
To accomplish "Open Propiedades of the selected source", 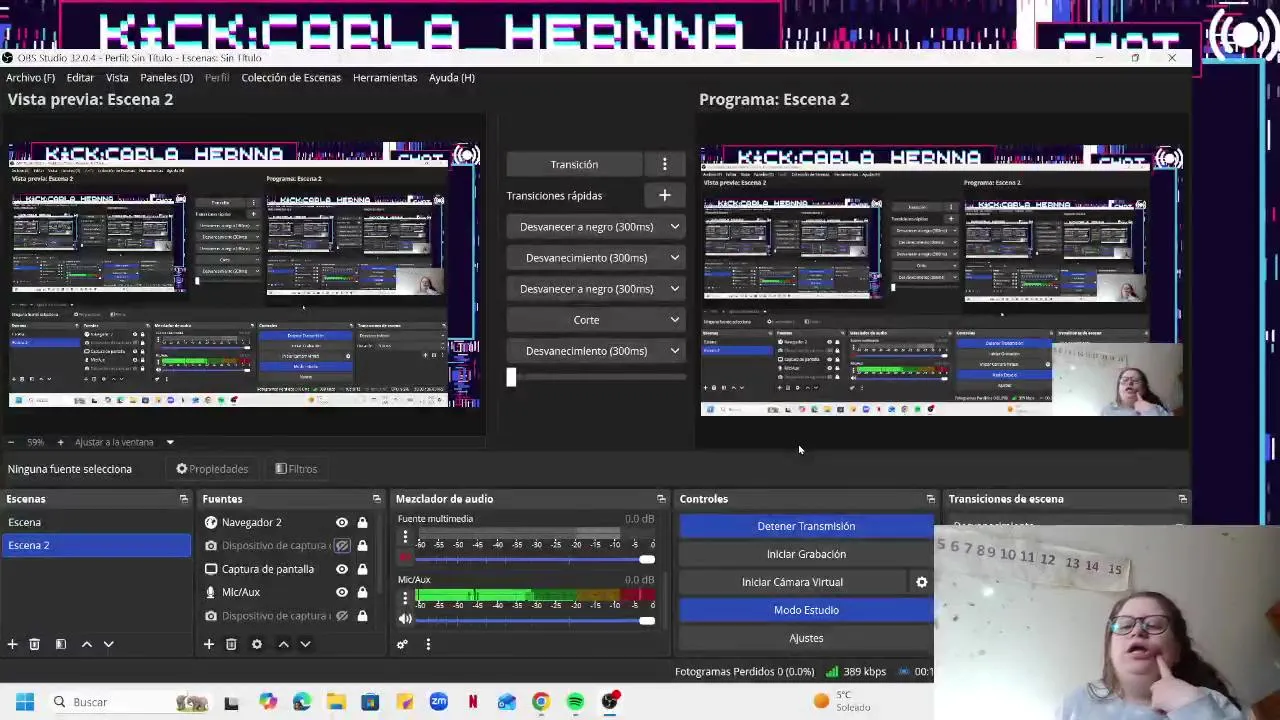I will point(212,469).
